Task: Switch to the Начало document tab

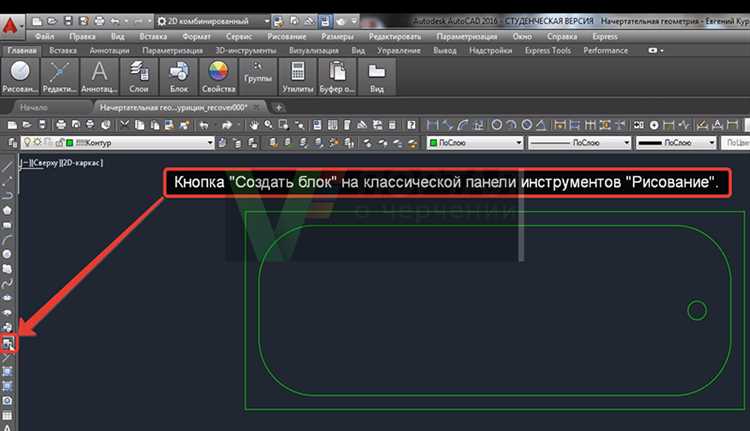Action: (x=33, y=107)
